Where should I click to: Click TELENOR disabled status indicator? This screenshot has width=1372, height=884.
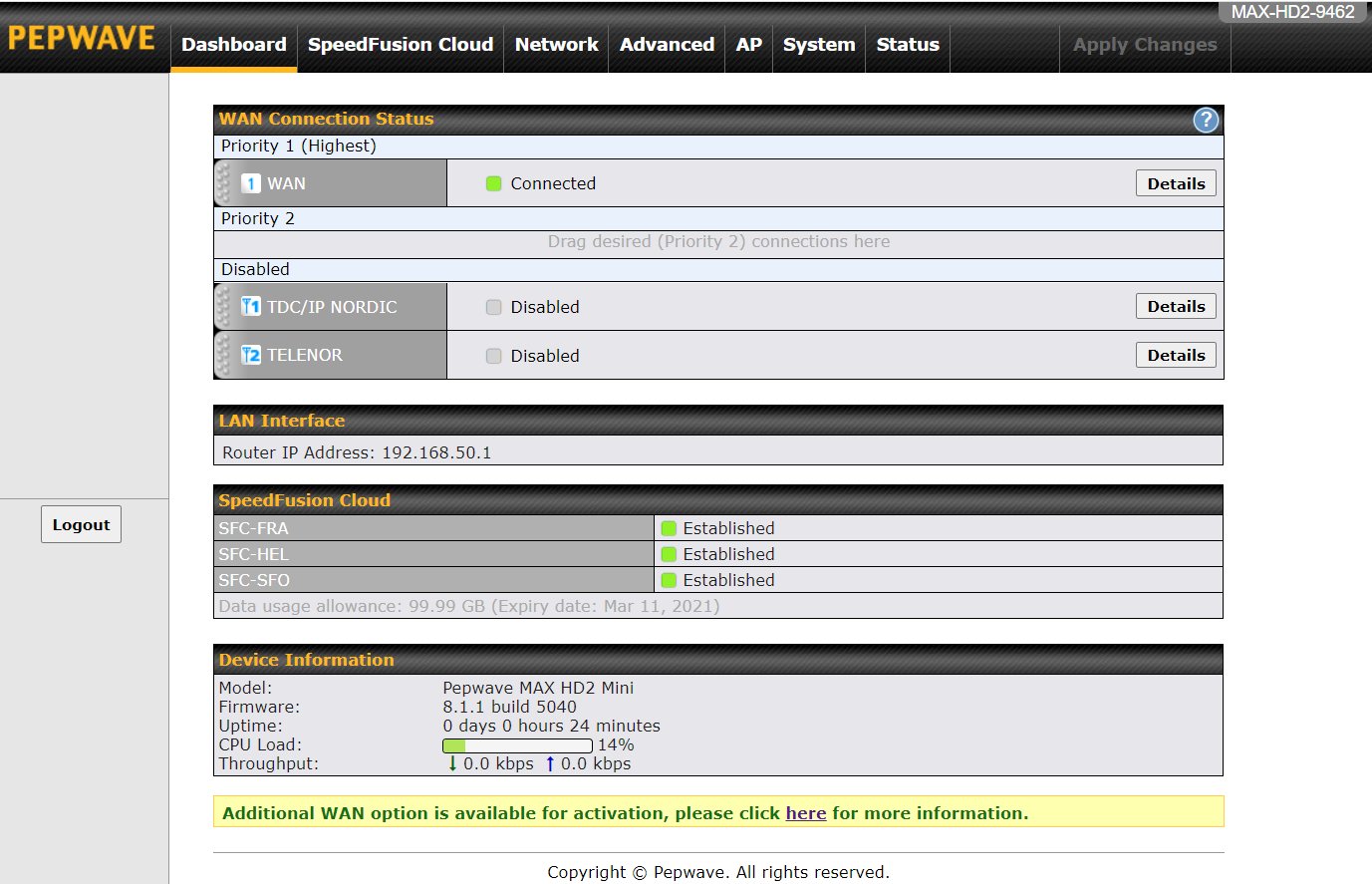(x=493, y=356)
